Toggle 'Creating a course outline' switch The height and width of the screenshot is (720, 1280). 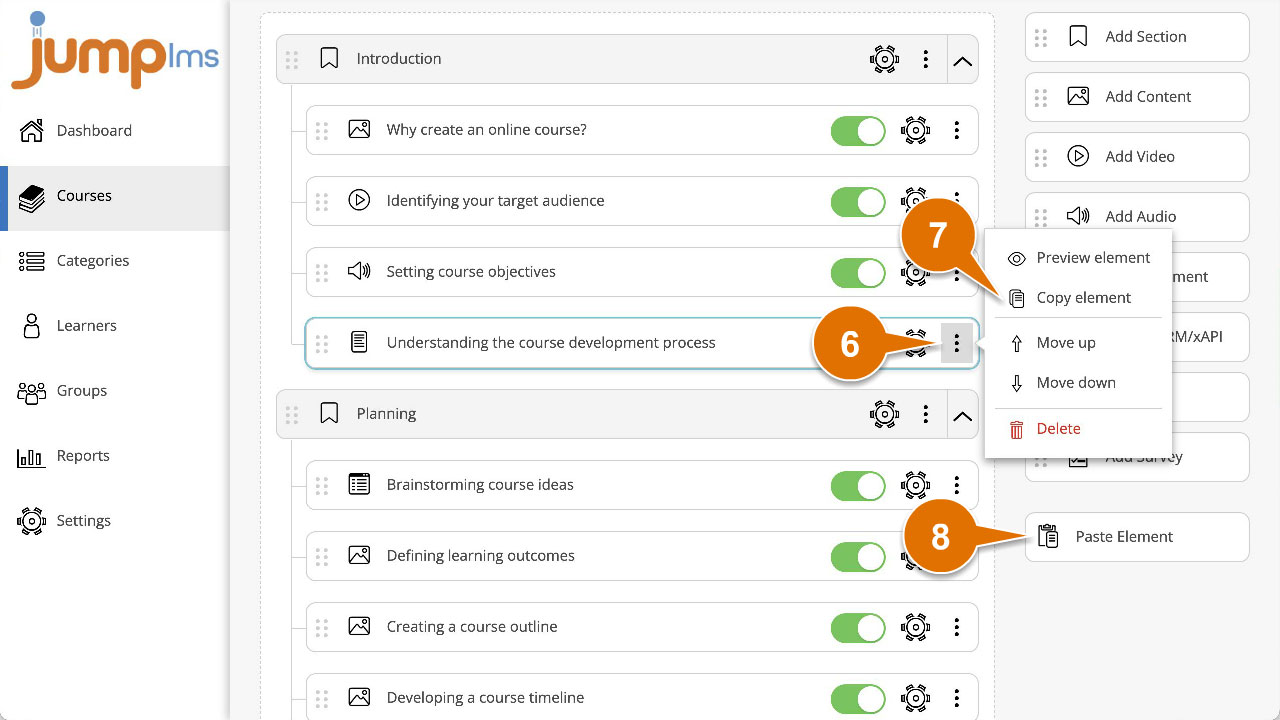(x=858, y=627)
